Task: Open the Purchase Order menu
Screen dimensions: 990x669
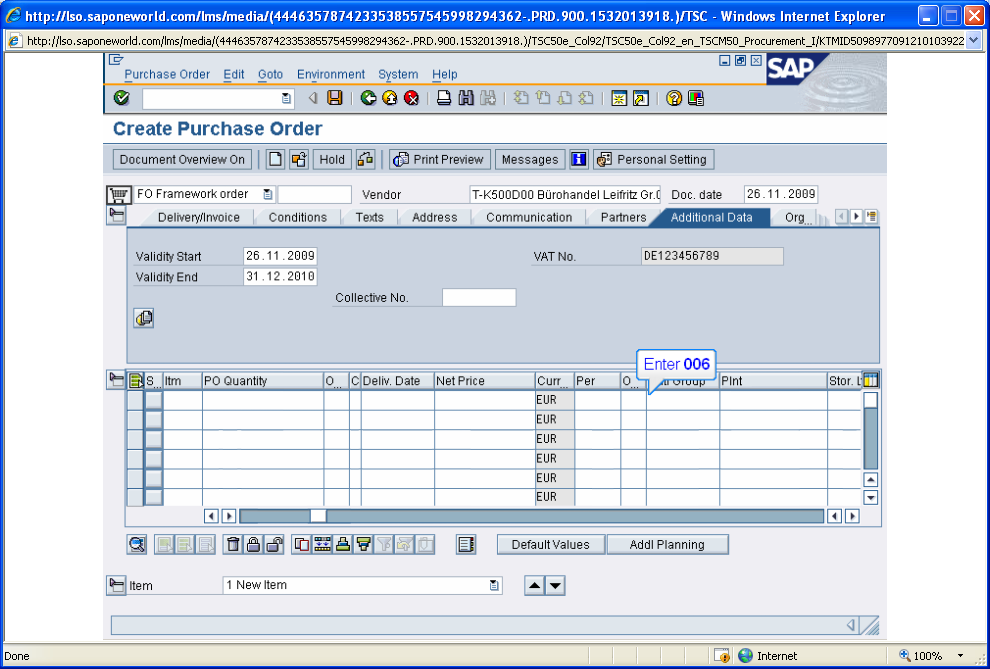Action: (x=167, y=74)
